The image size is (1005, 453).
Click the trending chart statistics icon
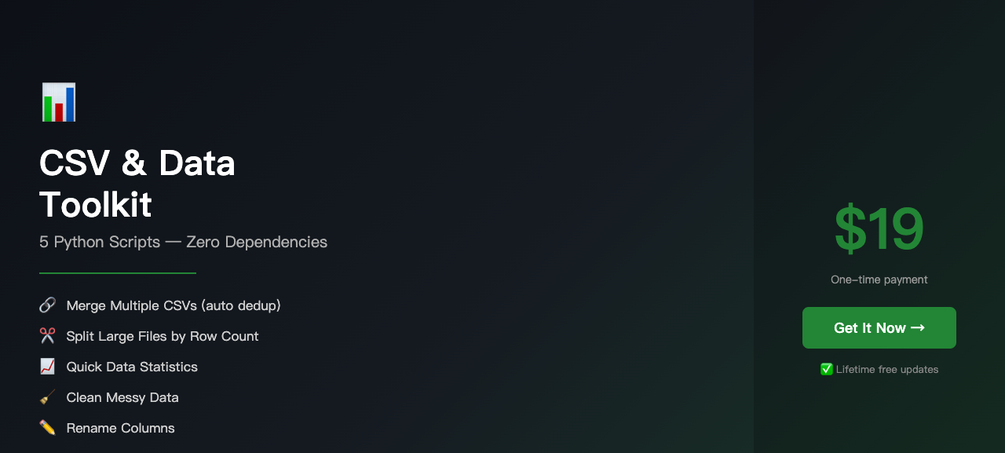tap(47, 367)
